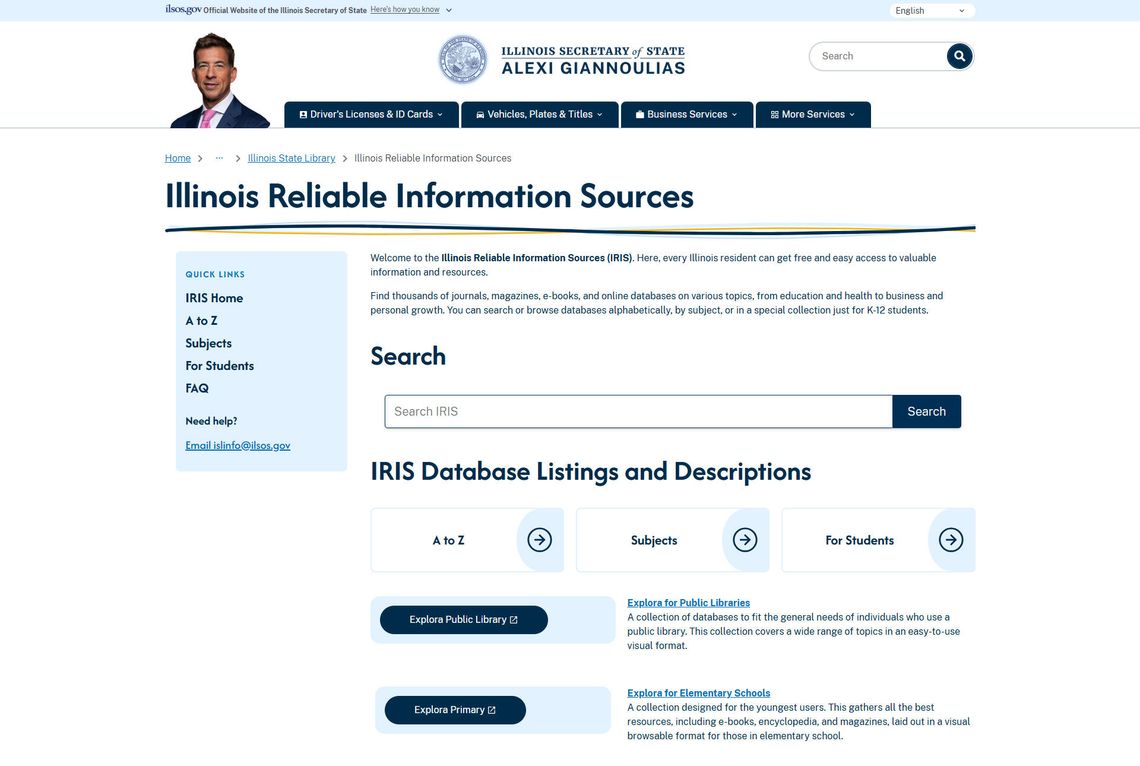The image size is (1140, 766).
Task: Open Subjects quick link in sidebar
Action: pyautogui.click(x=209, y=343)
